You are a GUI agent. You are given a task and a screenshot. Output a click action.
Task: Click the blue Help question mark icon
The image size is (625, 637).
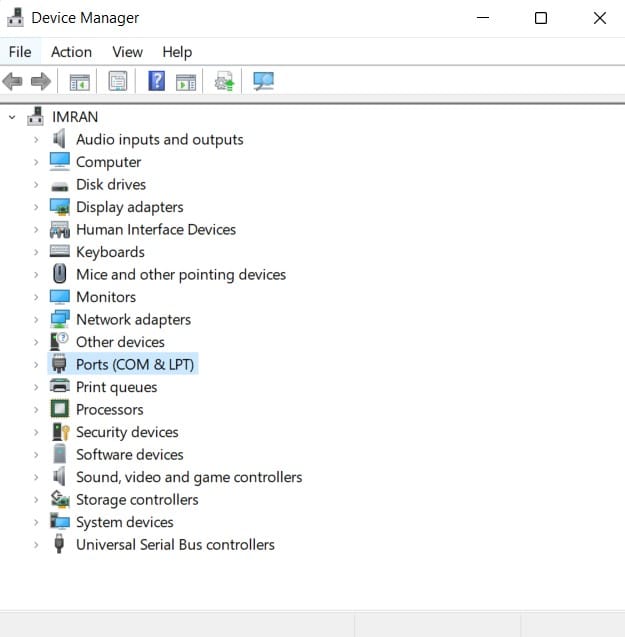pyautogui.click(x=156, y=81)
